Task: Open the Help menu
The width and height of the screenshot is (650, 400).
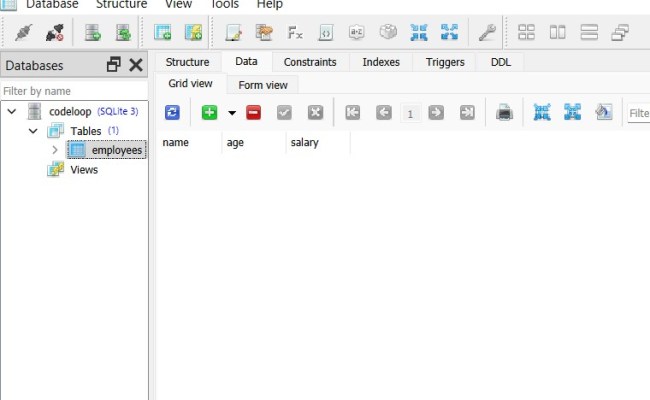Action: (269, 4)
